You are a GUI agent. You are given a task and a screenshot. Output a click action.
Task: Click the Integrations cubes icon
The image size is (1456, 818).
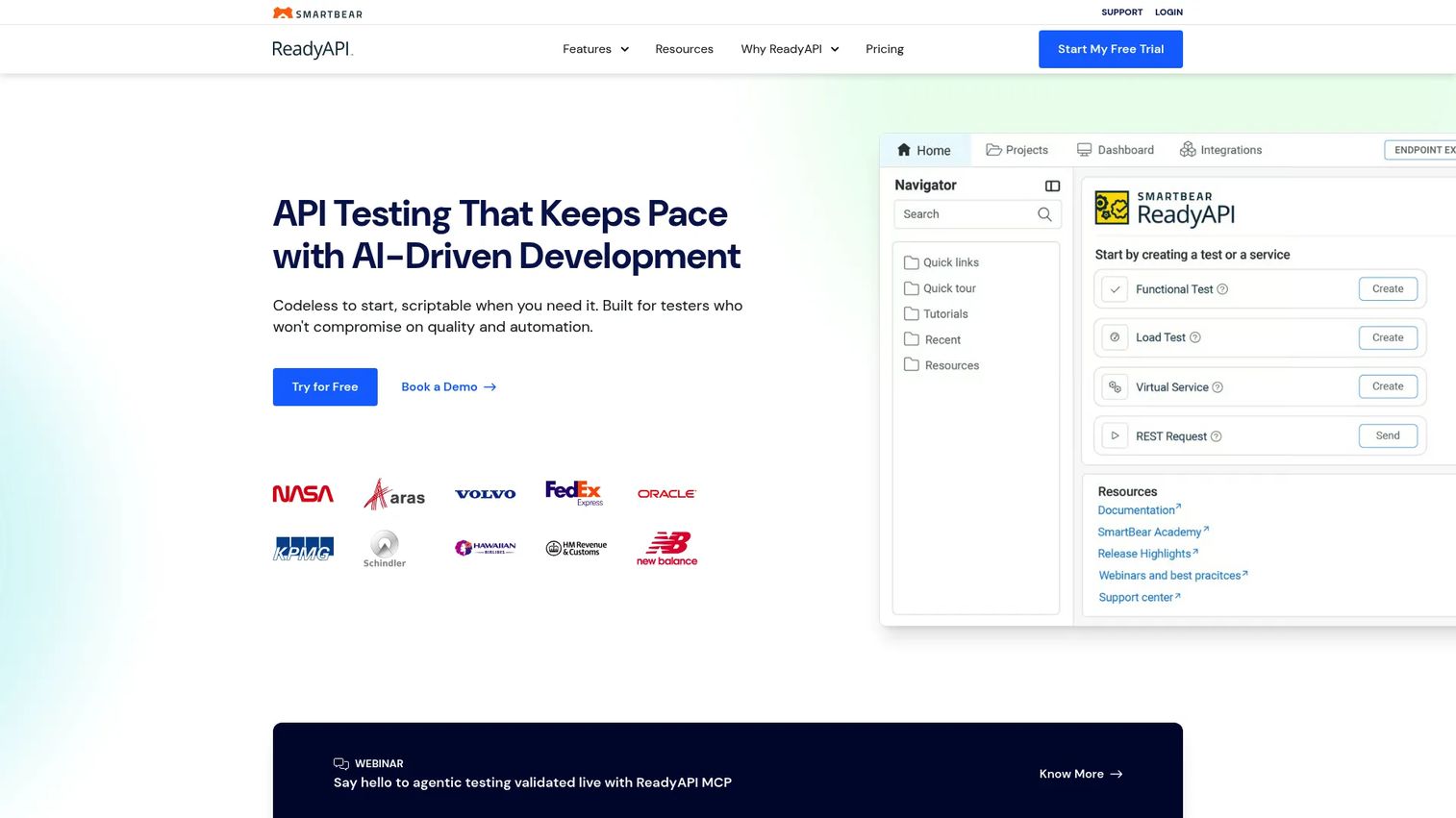1188,149
